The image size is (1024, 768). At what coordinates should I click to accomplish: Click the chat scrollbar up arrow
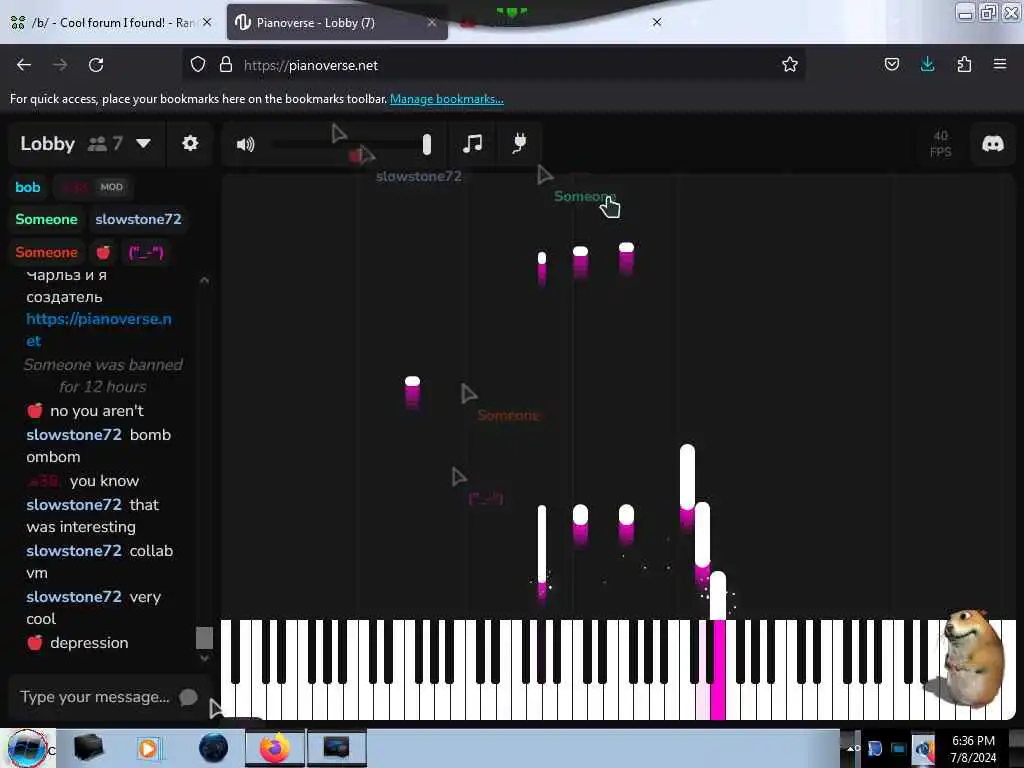(x=204, y=280)
